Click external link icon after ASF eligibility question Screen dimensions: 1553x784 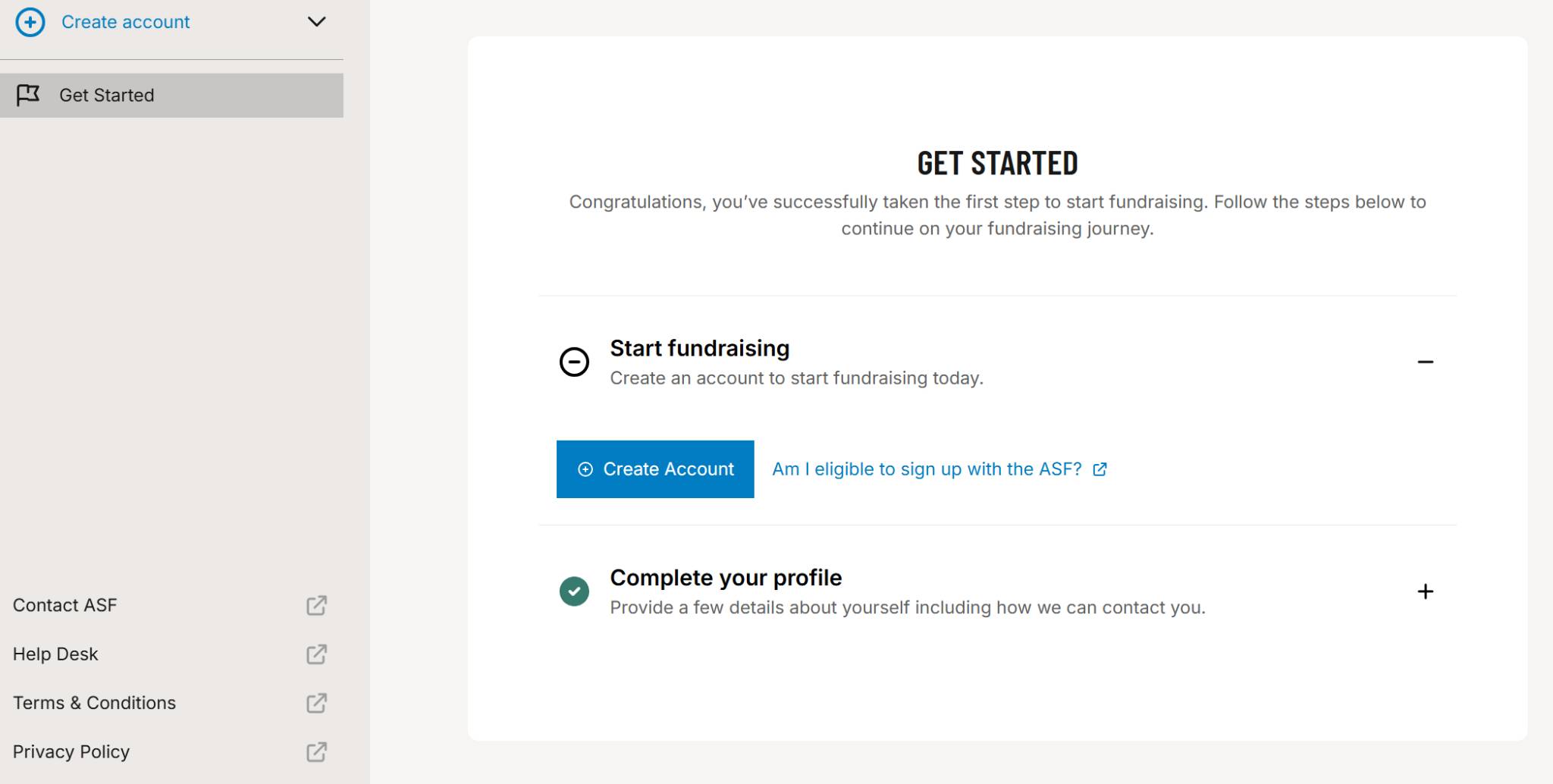[1100, 469]
